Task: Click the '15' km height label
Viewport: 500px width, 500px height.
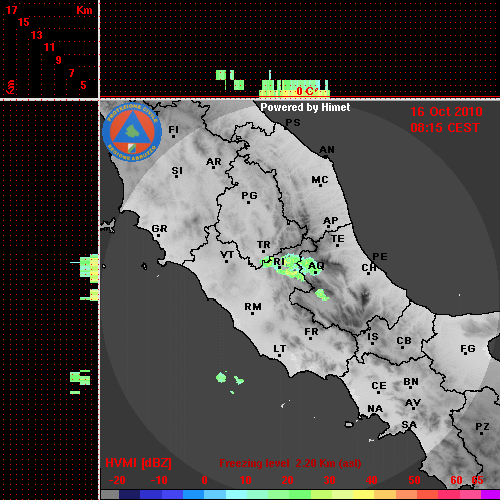Action: tap(24, 23)
